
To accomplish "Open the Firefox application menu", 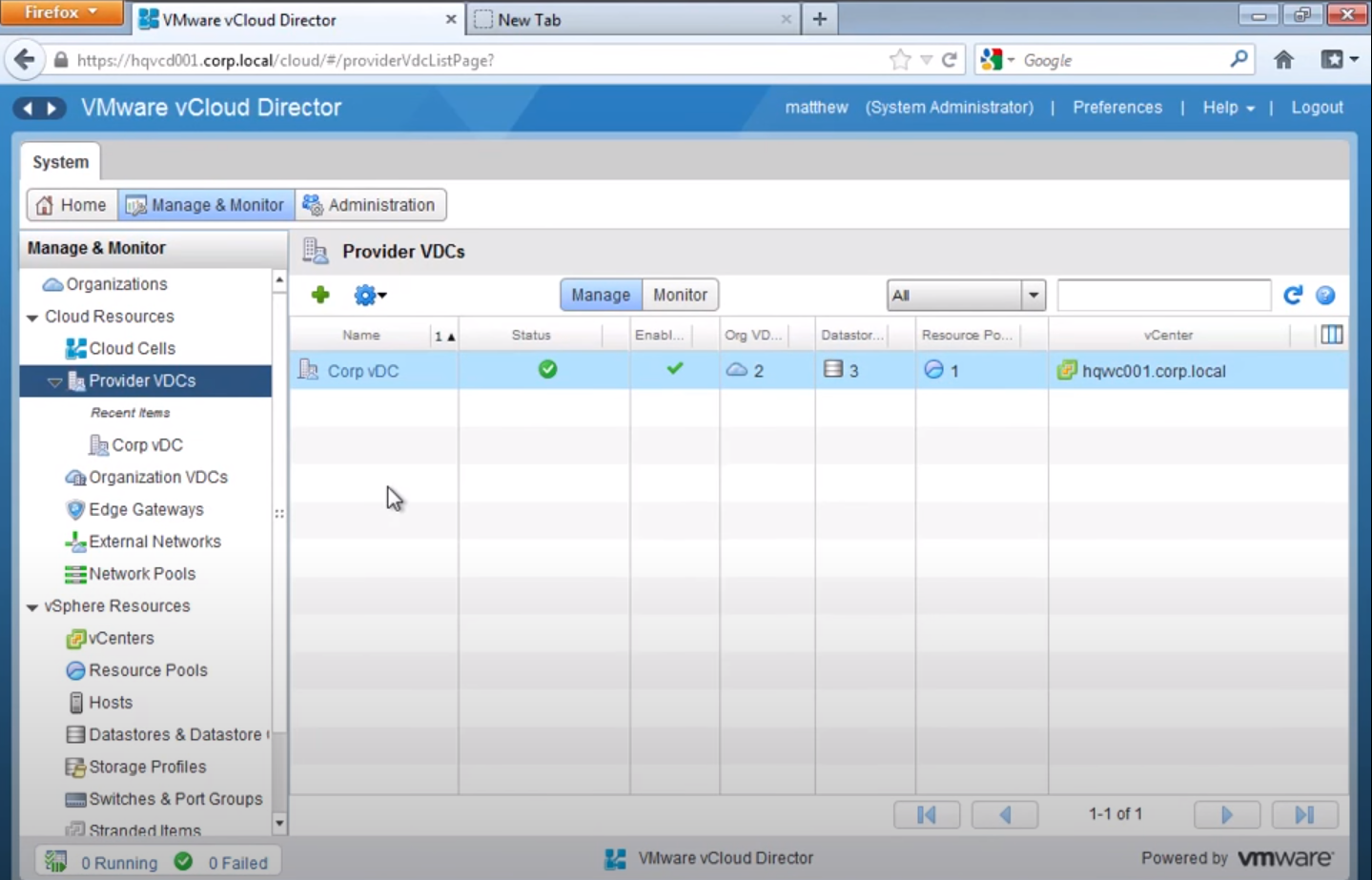I will coord(62,12).
